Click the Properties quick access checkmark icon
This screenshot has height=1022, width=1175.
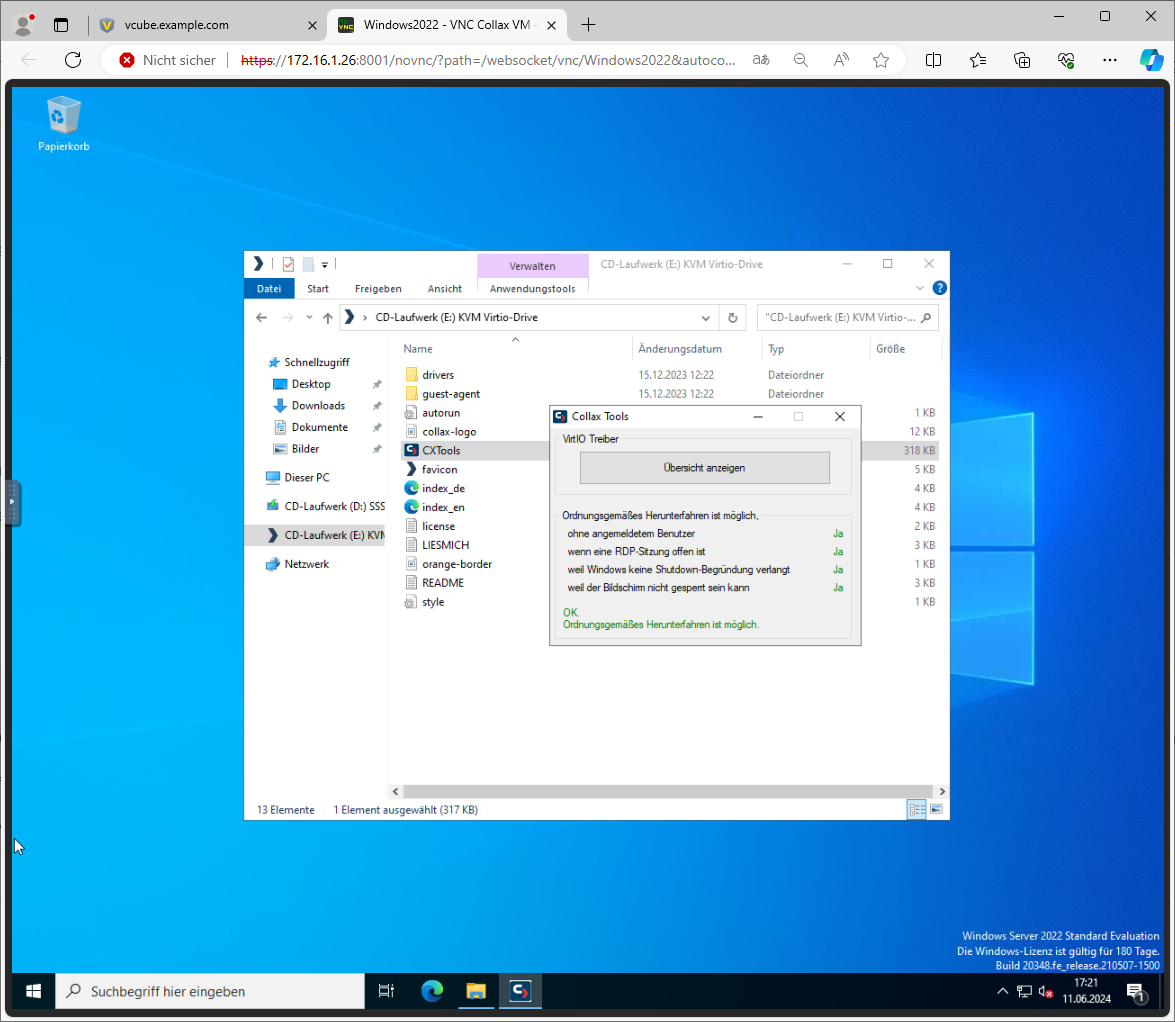(289, 264)
